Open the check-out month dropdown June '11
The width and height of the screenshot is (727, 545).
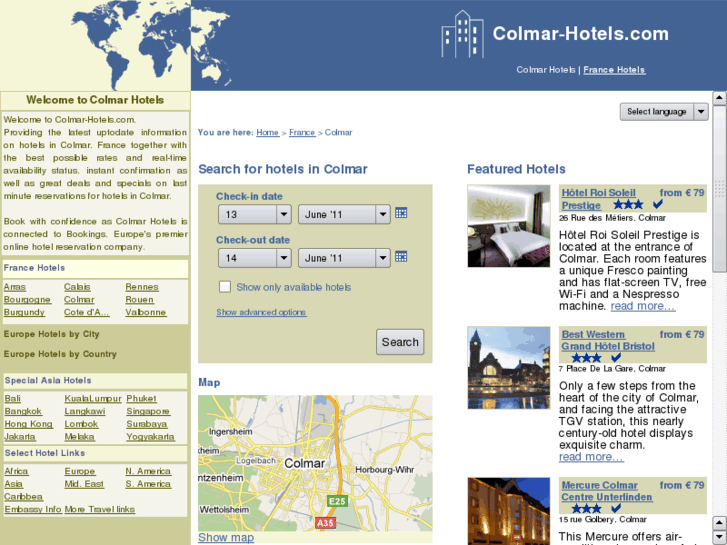344,258
